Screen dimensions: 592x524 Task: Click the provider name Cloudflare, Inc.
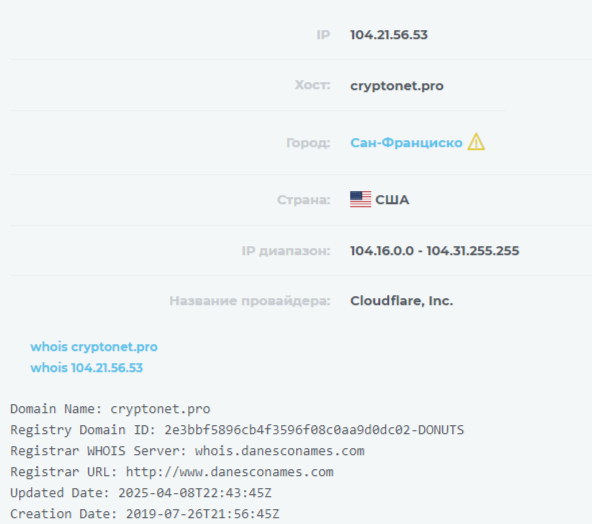(401, 301)
